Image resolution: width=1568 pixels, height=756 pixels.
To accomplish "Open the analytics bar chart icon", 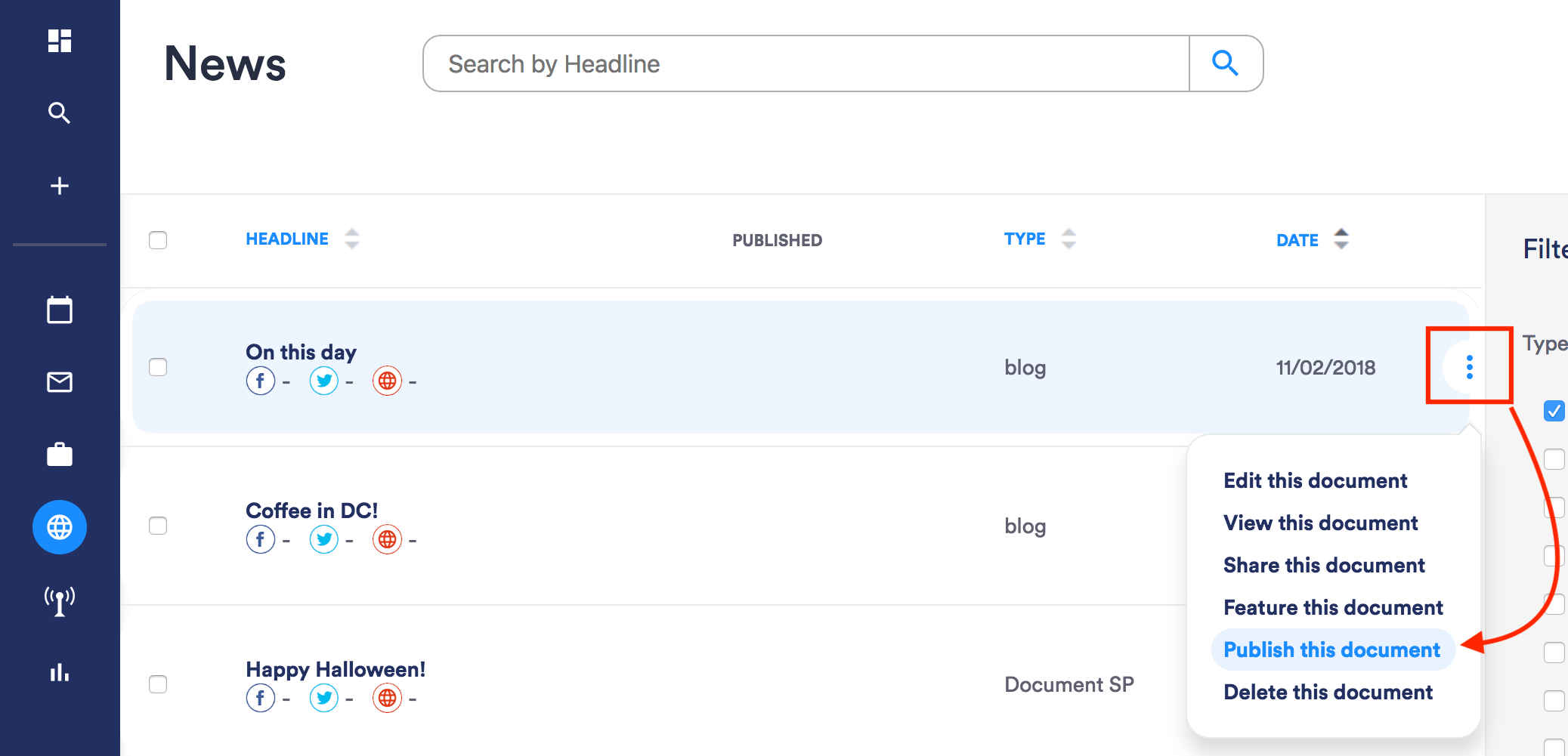I will tap(59, 673).
